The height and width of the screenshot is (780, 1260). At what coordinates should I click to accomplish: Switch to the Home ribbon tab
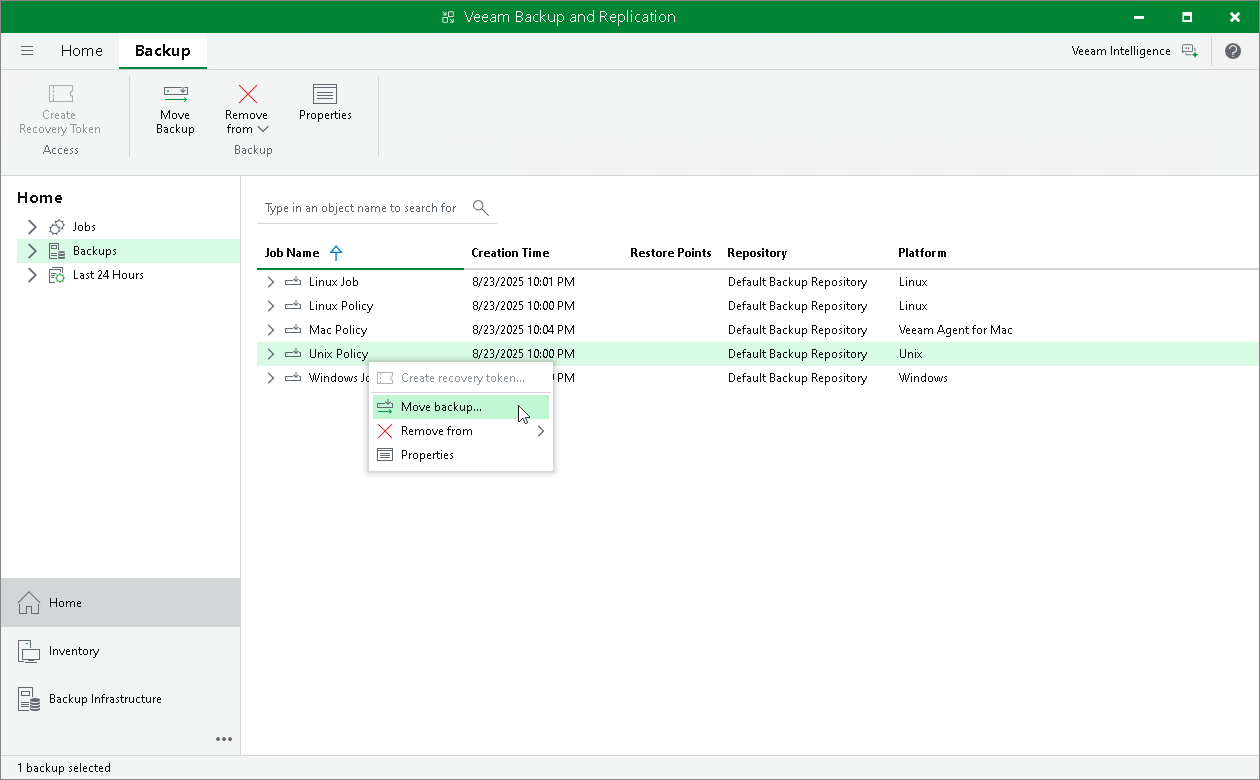(x=81, y=51)
